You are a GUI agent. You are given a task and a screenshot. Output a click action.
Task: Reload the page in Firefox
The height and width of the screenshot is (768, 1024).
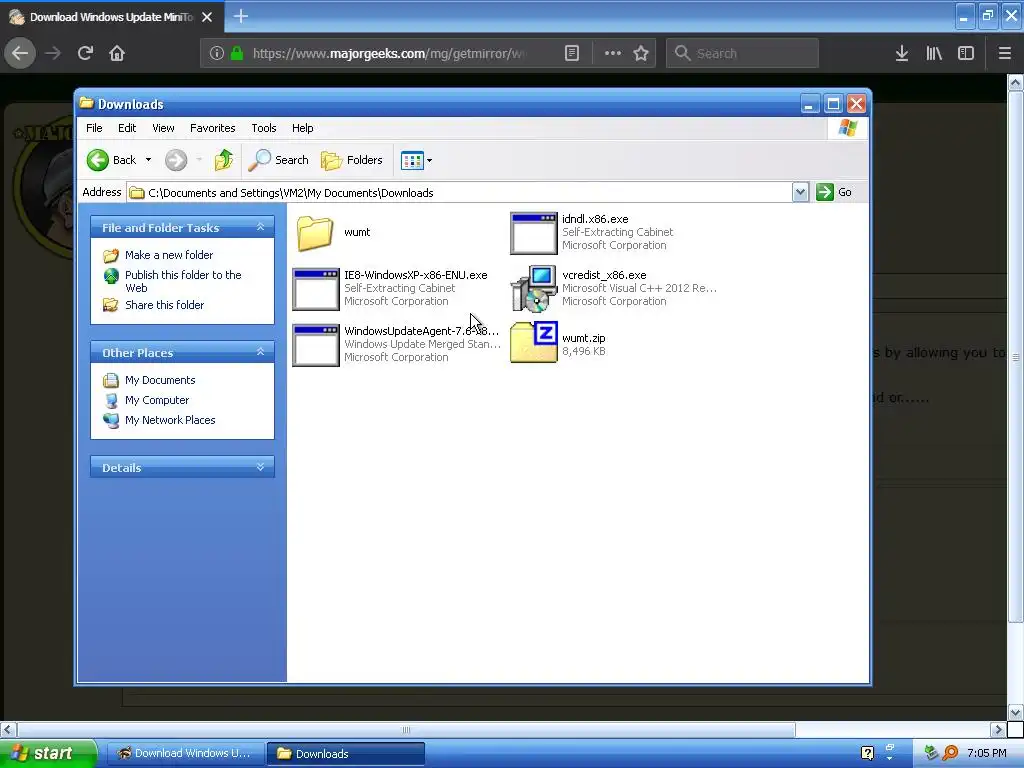86,53
